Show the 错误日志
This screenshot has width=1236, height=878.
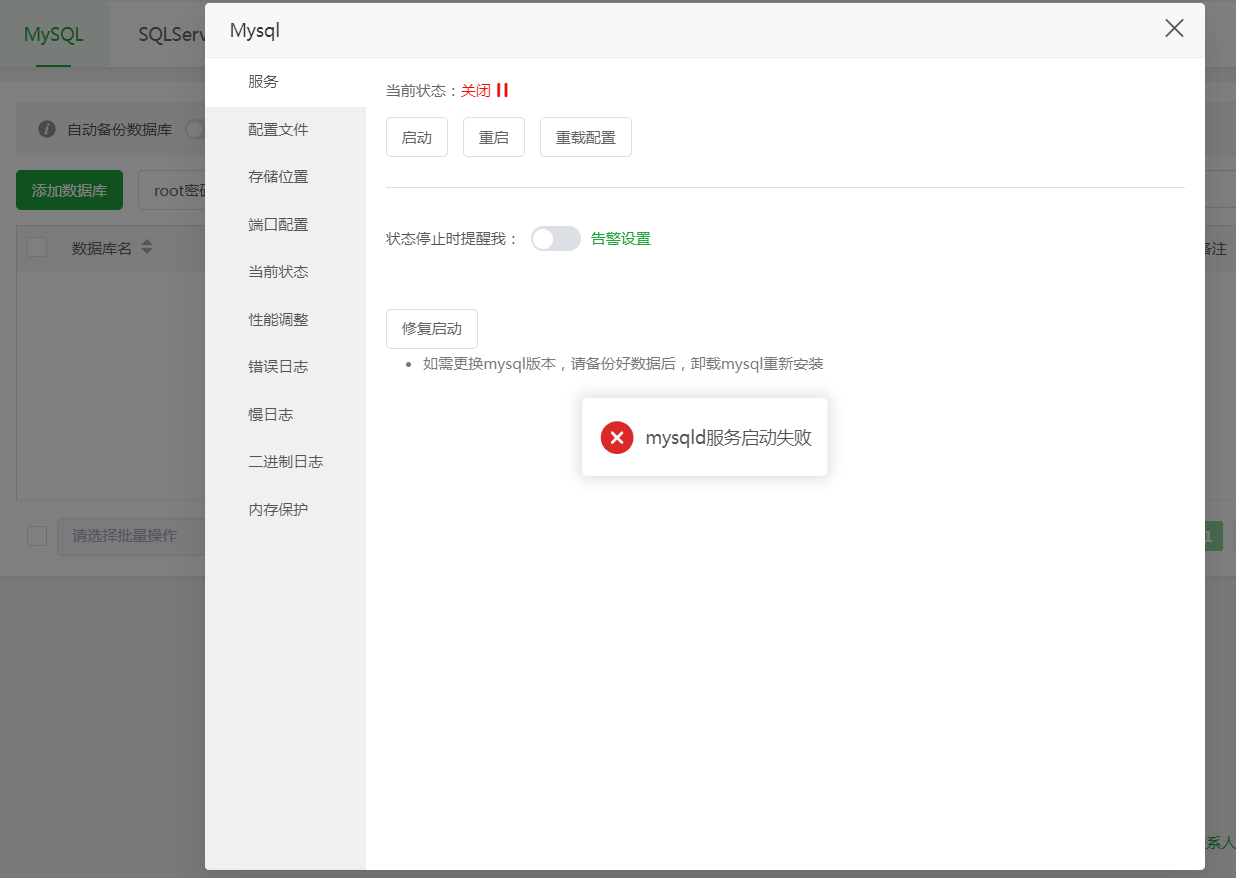click(x=285, y=367)
